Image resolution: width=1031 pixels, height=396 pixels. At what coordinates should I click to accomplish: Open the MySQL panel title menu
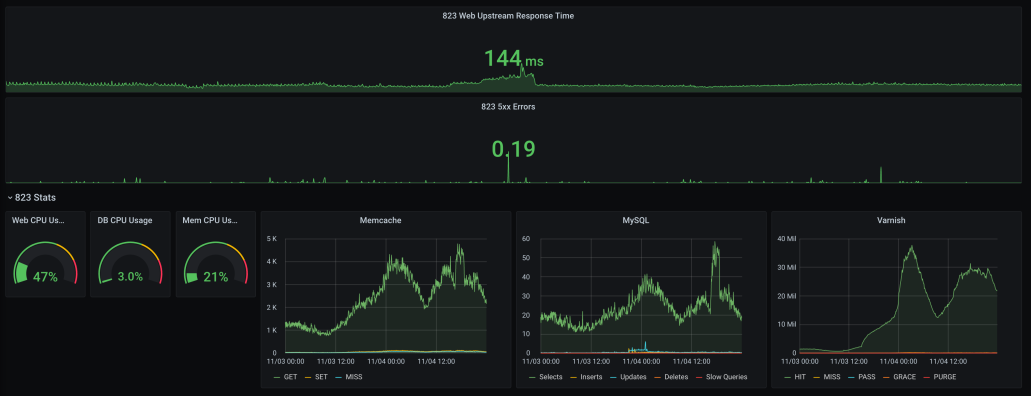[x=635, y=220]
